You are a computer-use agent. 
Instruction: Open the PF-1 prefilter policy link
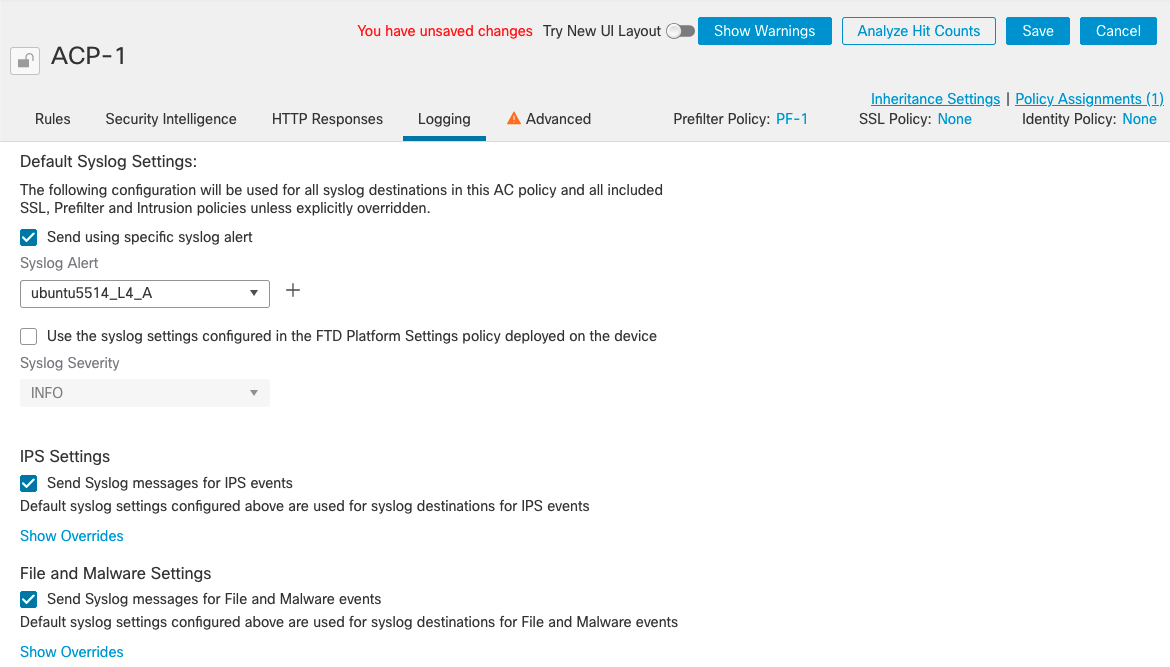point(792,119)
